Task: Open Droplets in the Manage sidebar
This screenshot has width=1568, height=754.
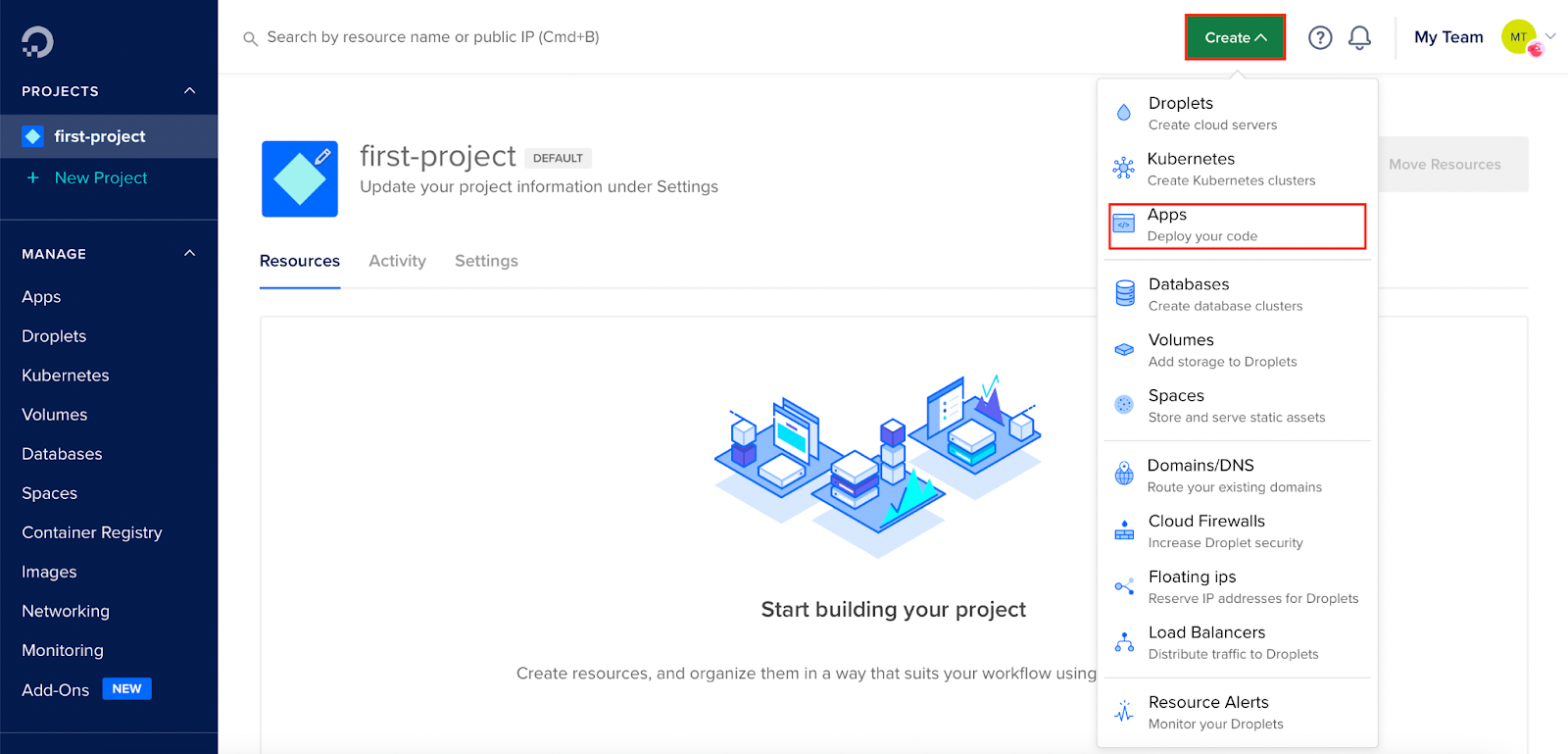Action: click(x=54, y=336)
